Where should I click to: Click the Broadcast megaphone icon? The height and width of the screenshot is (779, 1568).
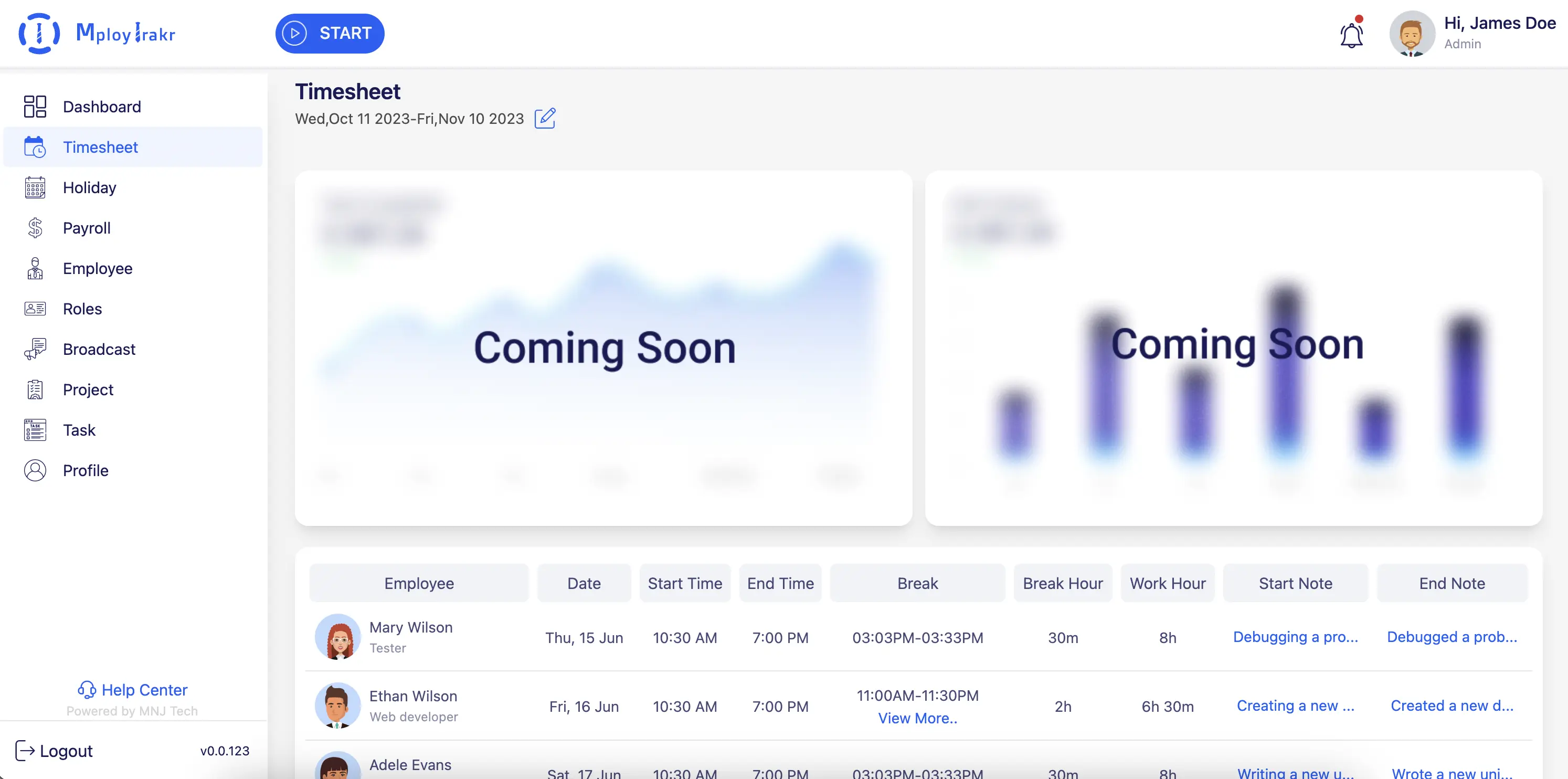click(35, 349)
